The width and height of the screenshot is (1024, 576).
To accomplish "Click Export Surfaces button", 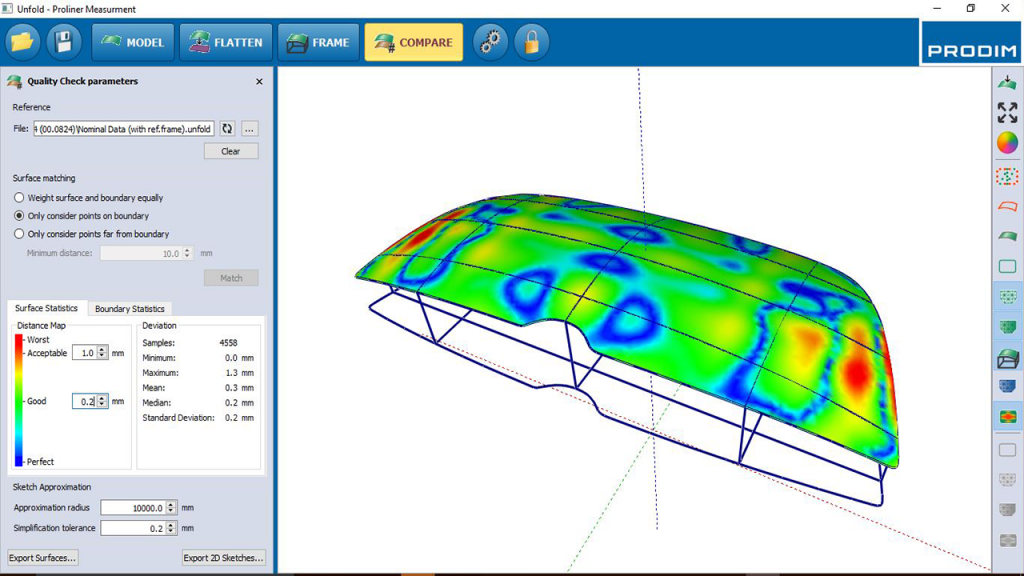I will coord(42,558).
